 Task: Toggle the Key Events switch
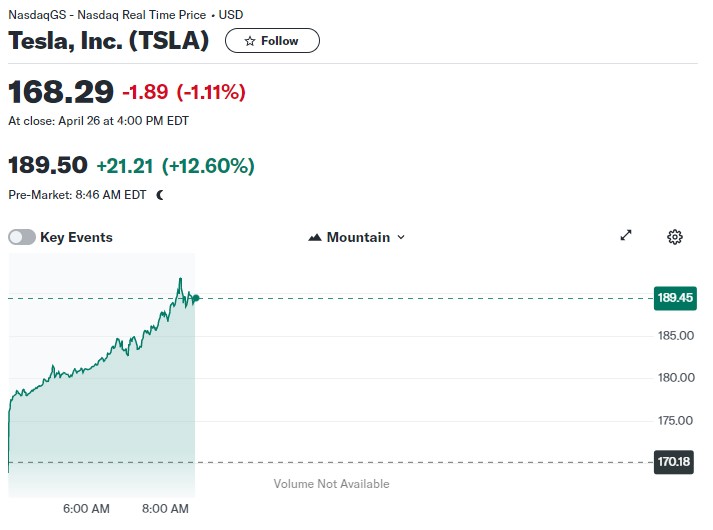pyautogui.click(x=22, y=238)
